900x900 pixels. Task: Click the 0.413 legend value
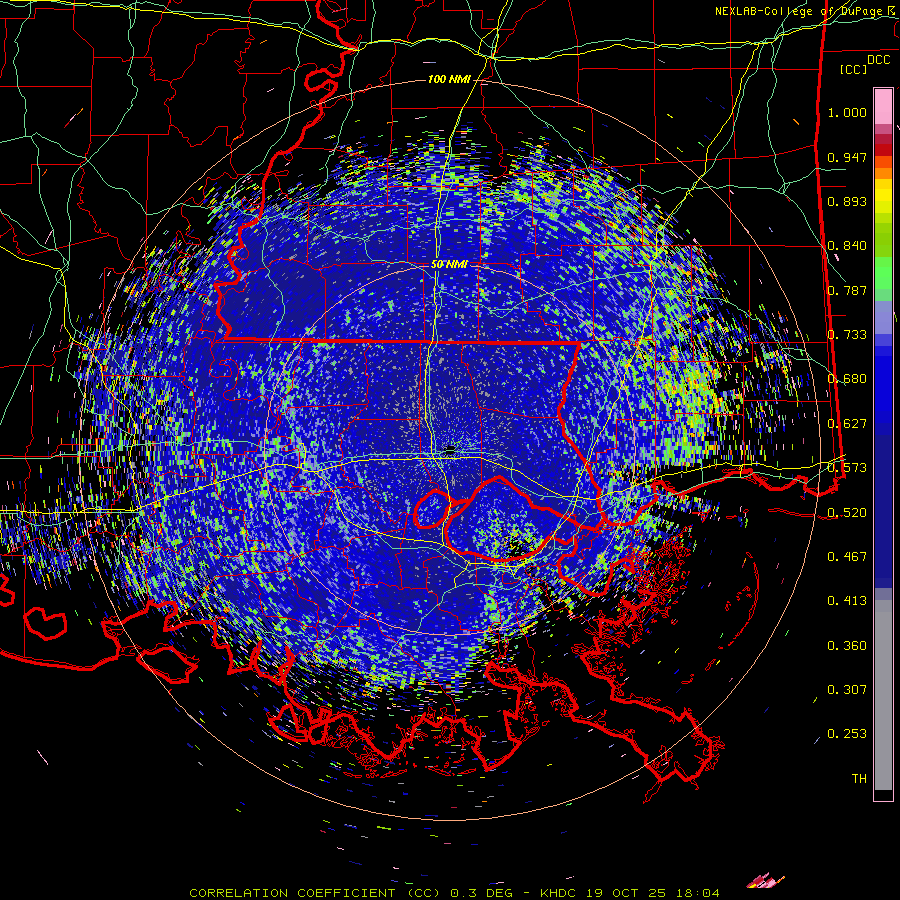pos(847,601)
